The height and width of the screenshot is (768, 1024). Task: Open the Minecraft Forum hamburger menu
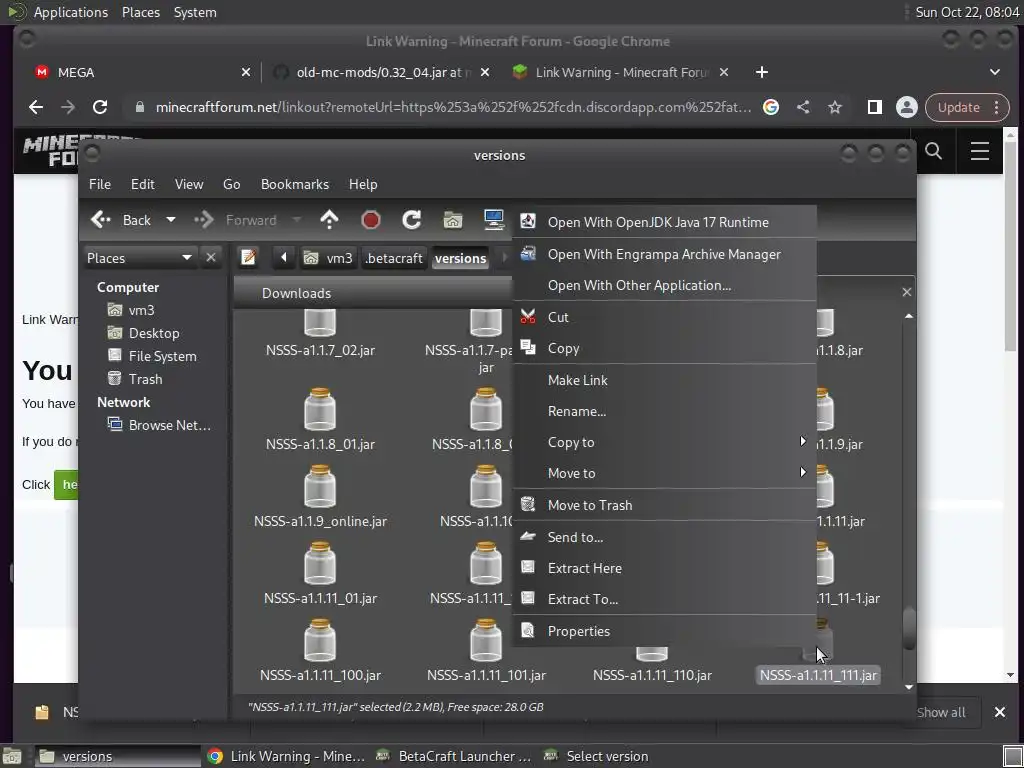click(x=980, y=152)
